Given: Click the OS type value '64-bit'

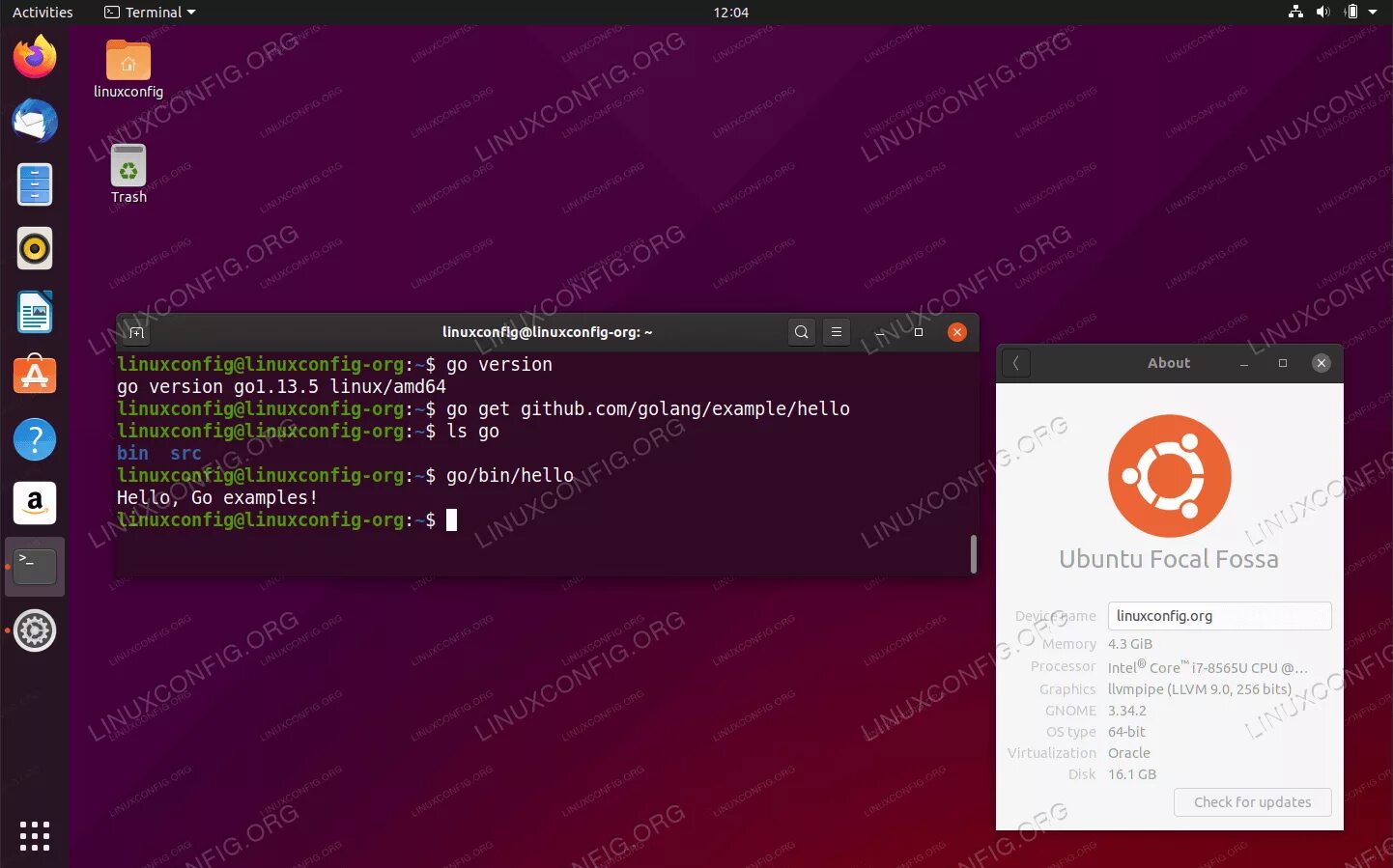Looking at the screenshot, I should (1126, 732).
